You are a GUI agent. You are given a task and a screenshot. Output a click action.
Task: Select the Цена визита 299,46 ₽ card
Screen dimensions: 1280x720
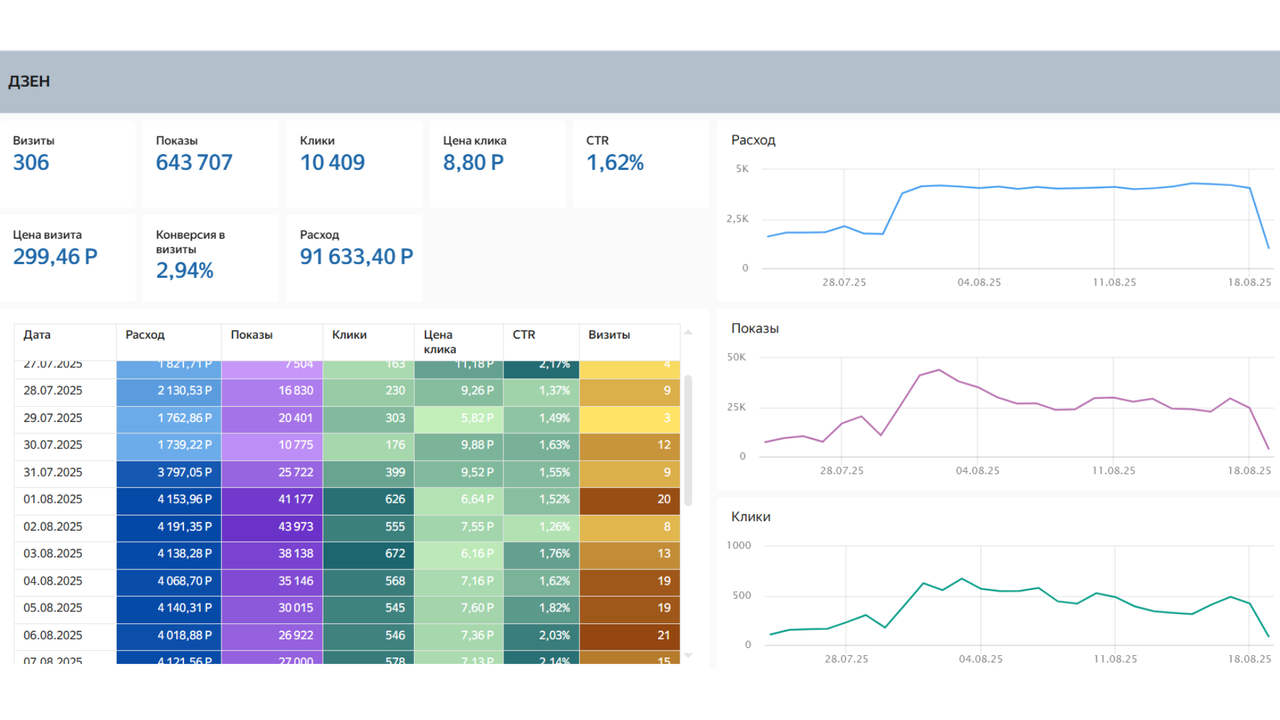click(x=68, y=257)
